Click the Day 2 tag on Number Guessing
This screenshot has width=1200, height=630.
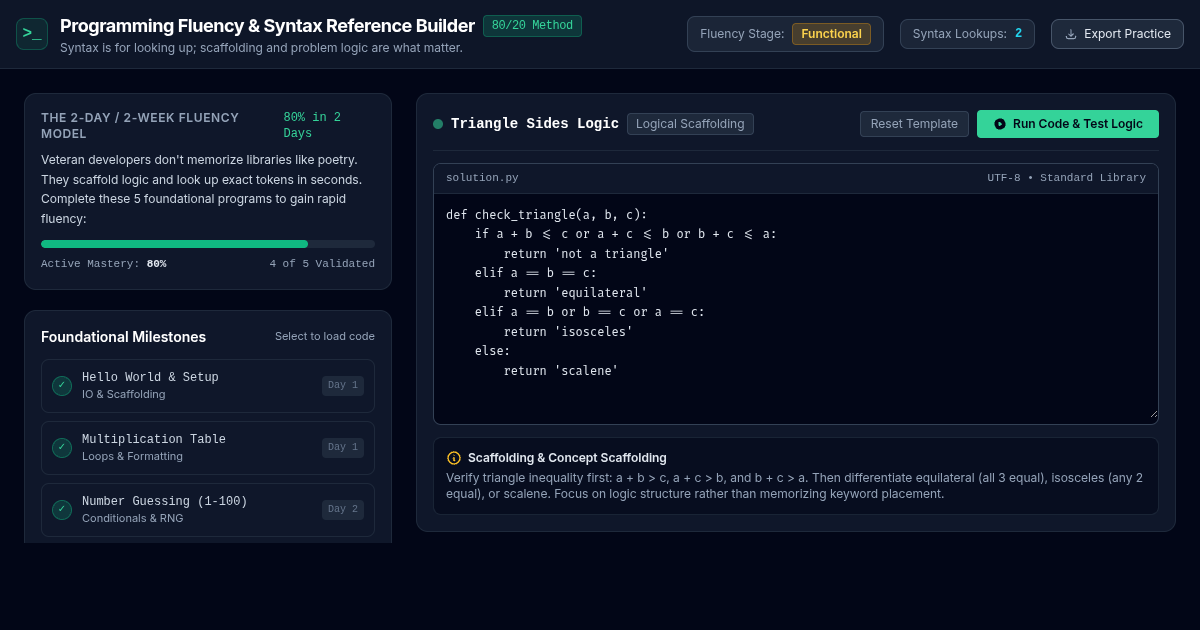coord(343,510)
